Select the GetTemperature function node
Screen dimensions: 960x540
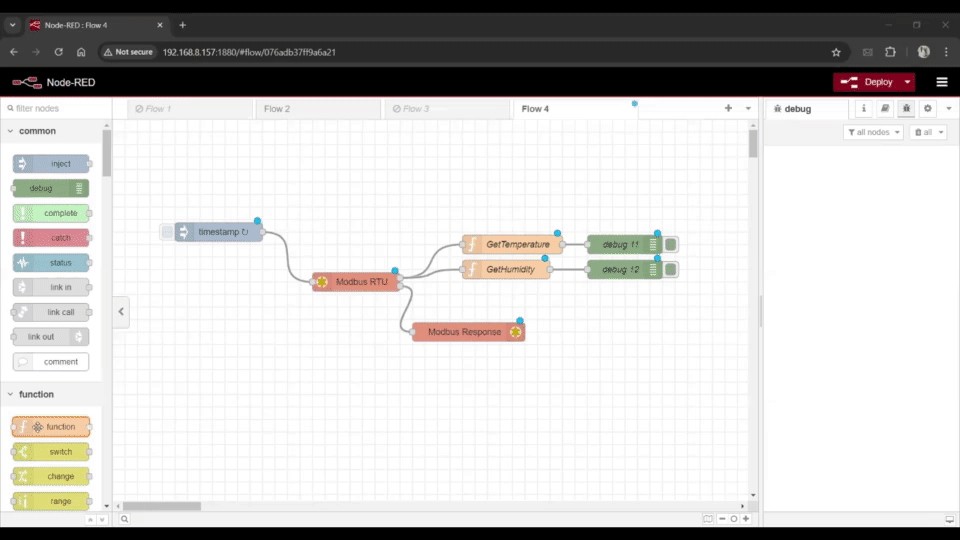pyautogui.click(x=513, y=244)
